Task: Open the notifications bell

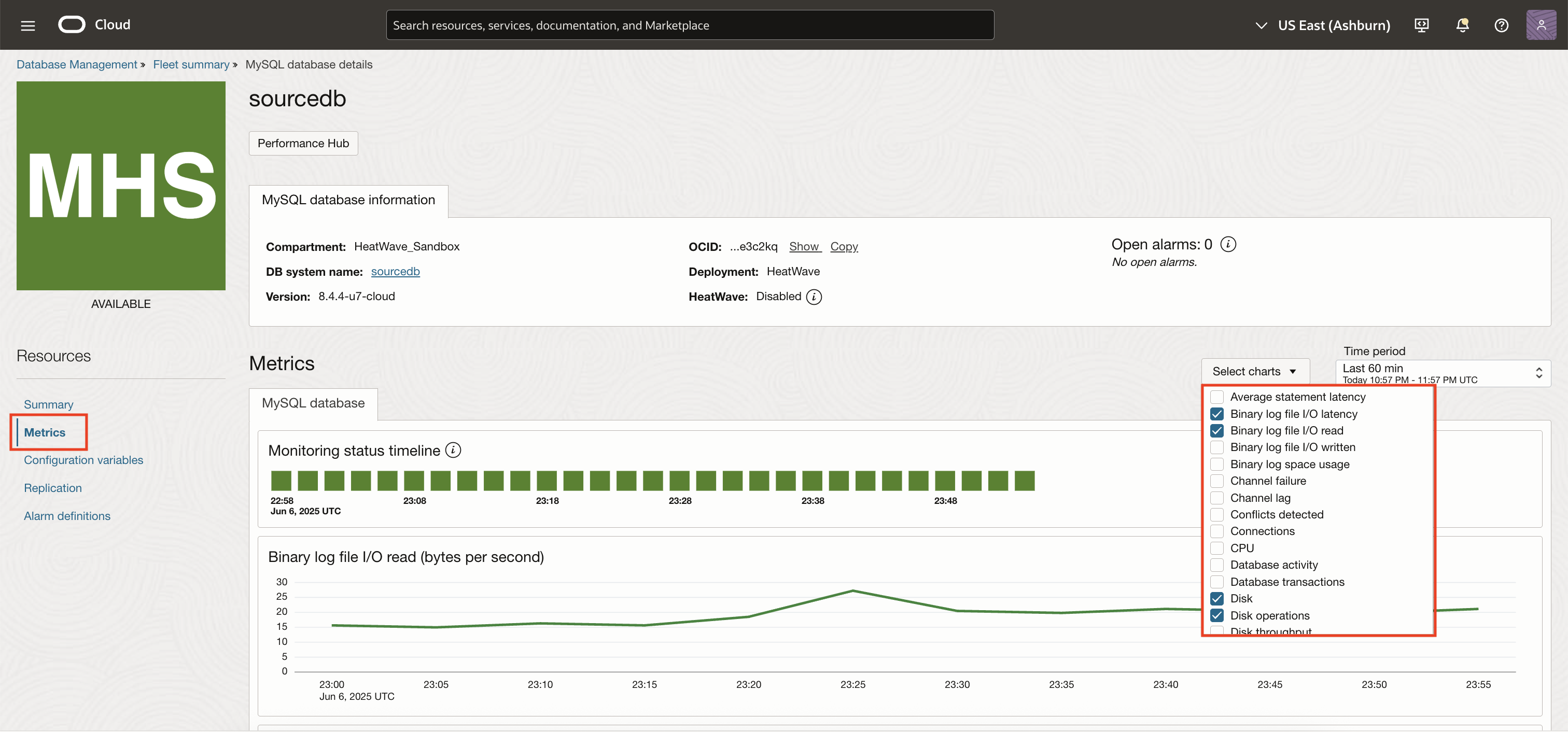Action: [x=1462, y=25]
